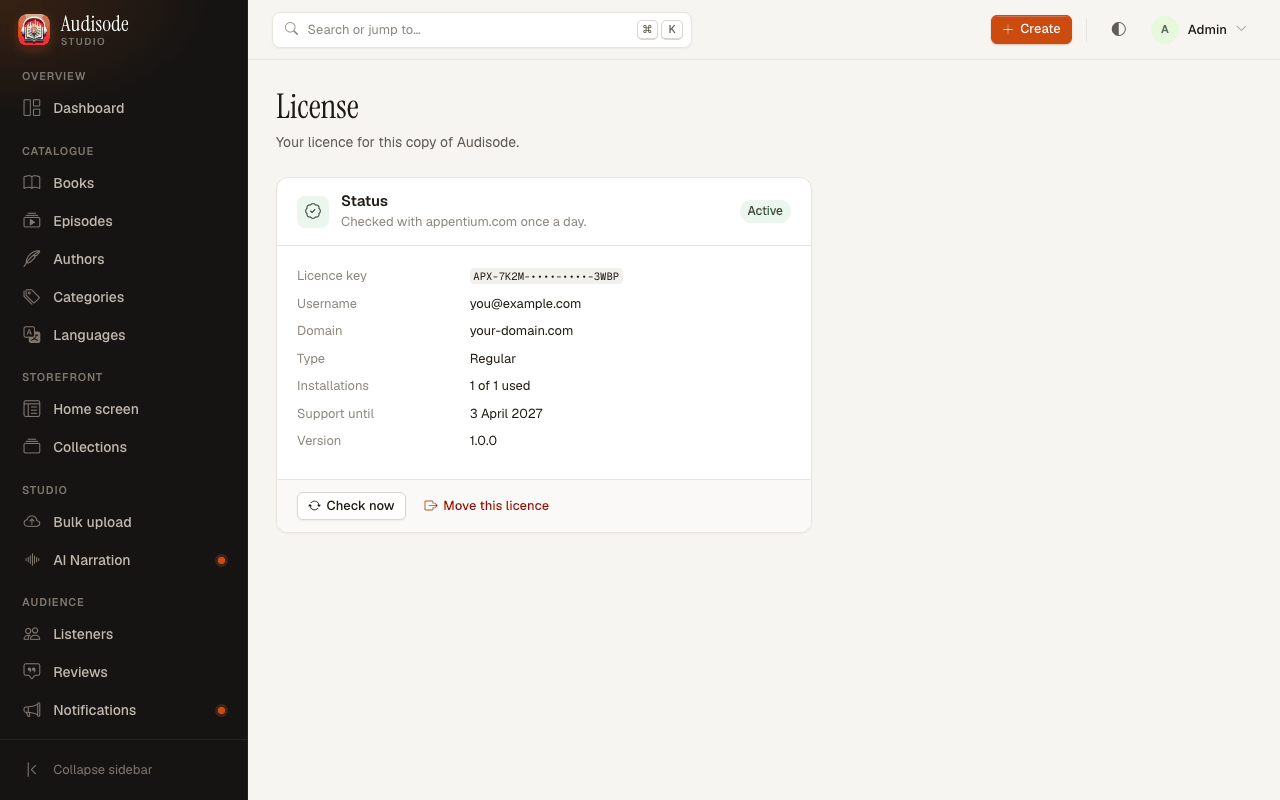Focus the Search or jump to field
Viewport: 1280px width, 800px height.
tap(482, 29)
